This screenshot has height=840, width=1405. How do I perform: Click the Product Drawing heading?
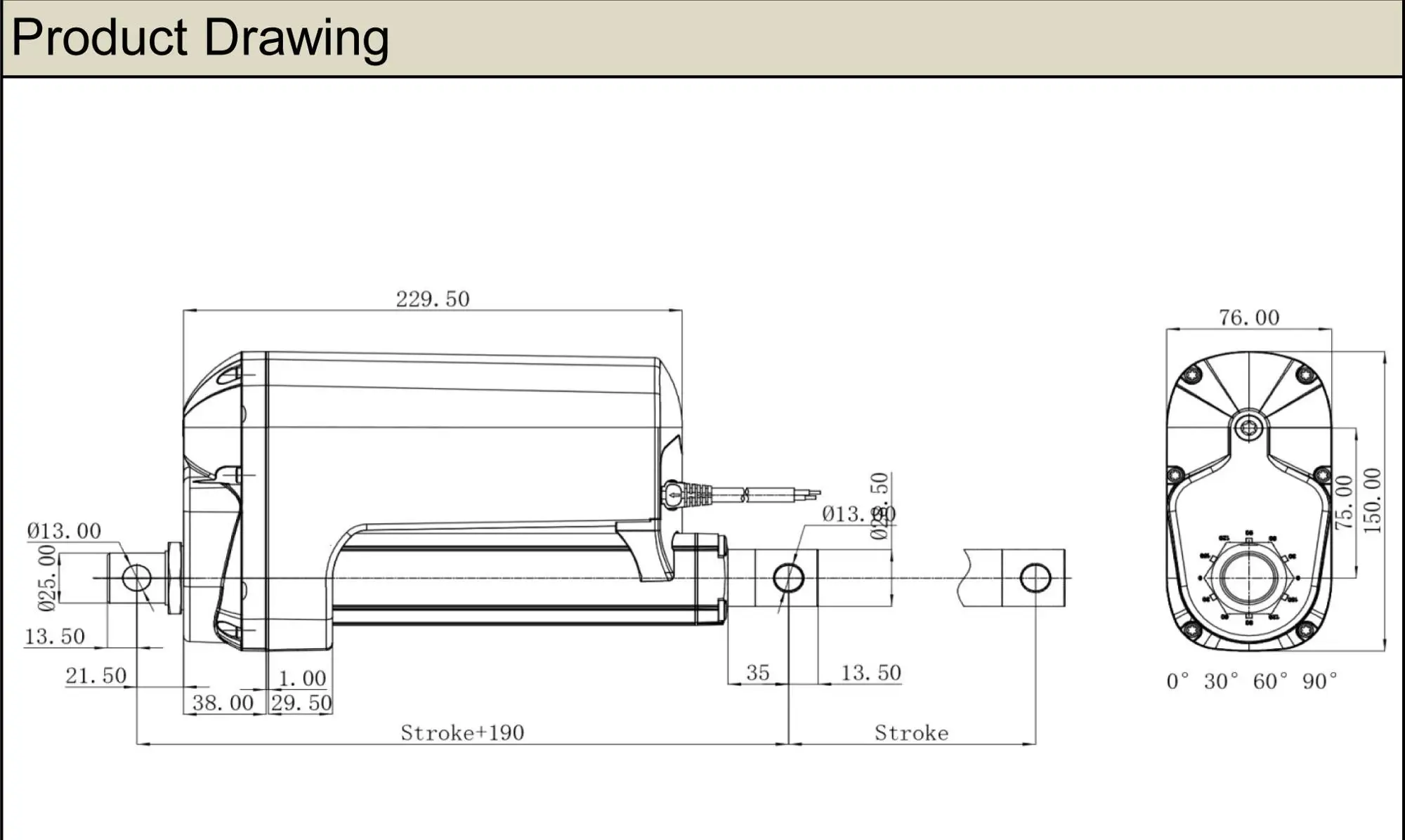click(x=200, y=38)
